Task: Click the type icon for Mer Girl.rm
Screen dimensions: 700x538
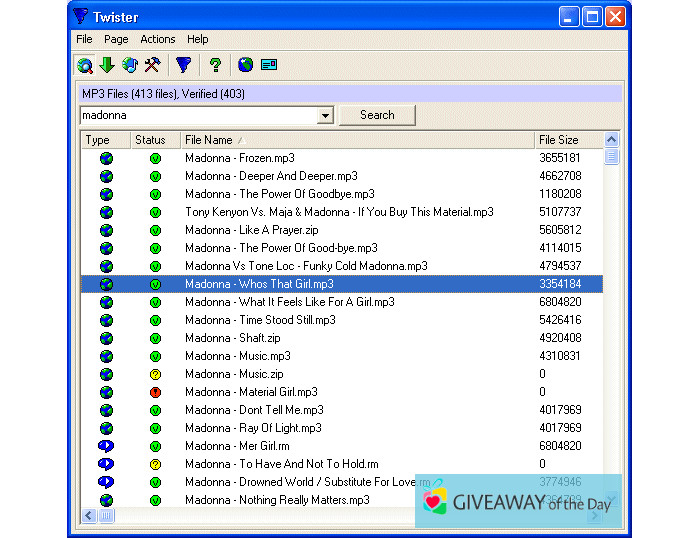Action: pyautogui.click(x=106, y=446)
